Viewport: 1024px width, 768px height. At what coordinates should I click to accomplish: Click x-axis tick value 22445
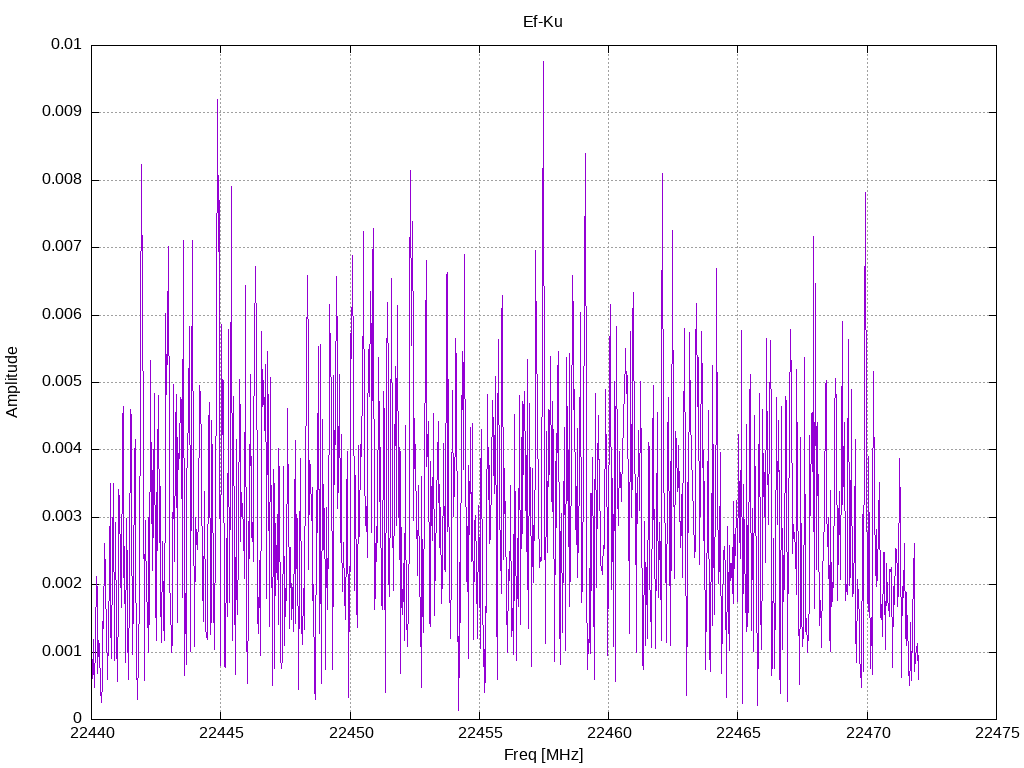point(221,733)
